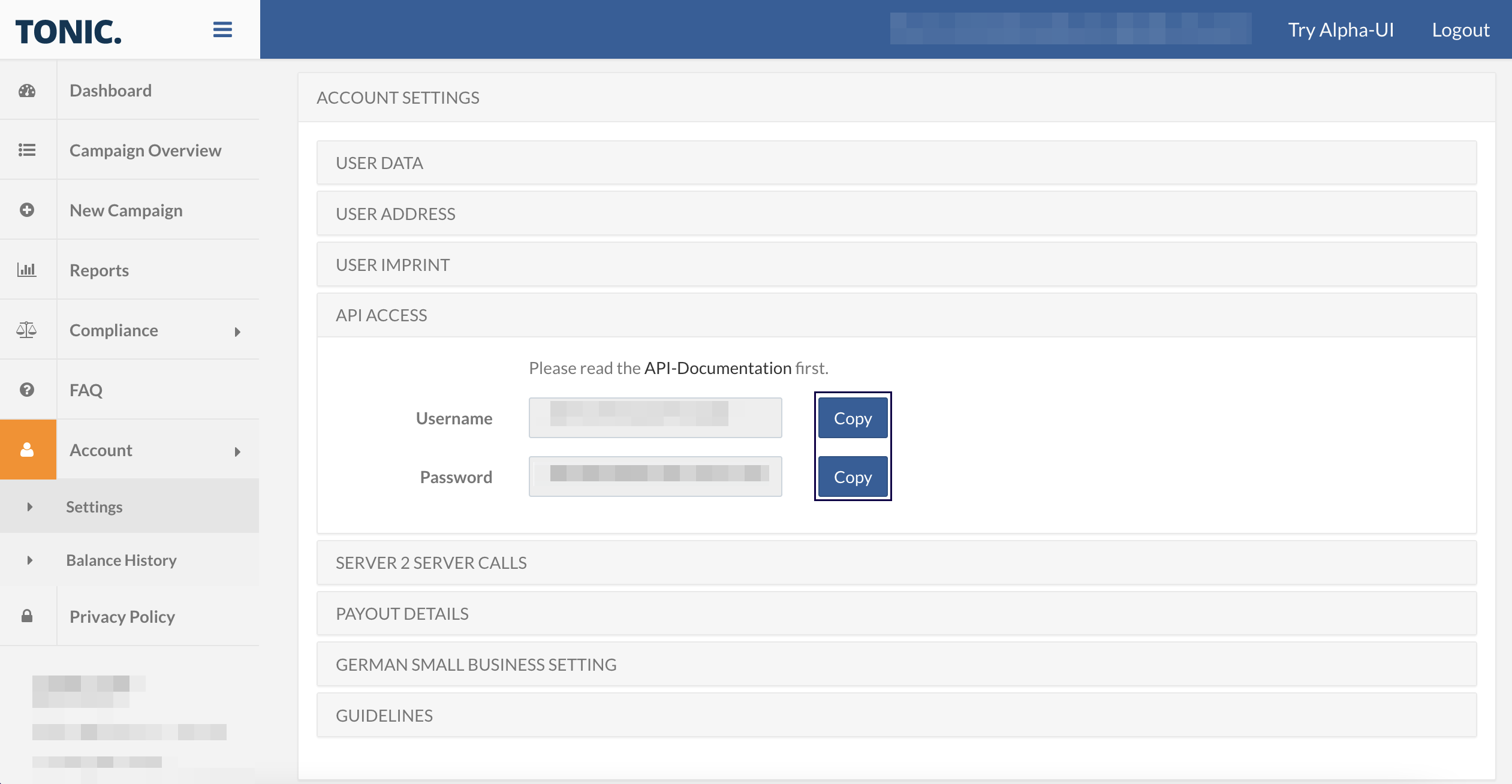Image resolution: width=1512 pixels, height=784 pixels.
Task: Open the Dashboard gauge icon
Action: (x=27, y=91)
